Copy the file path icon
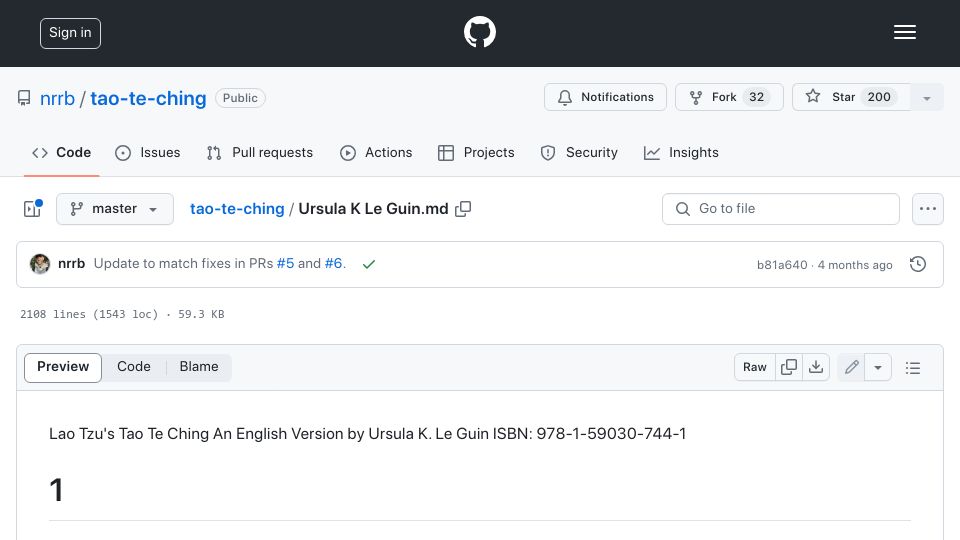The height and width of the screenshot is (540, 960). (463, 209)
